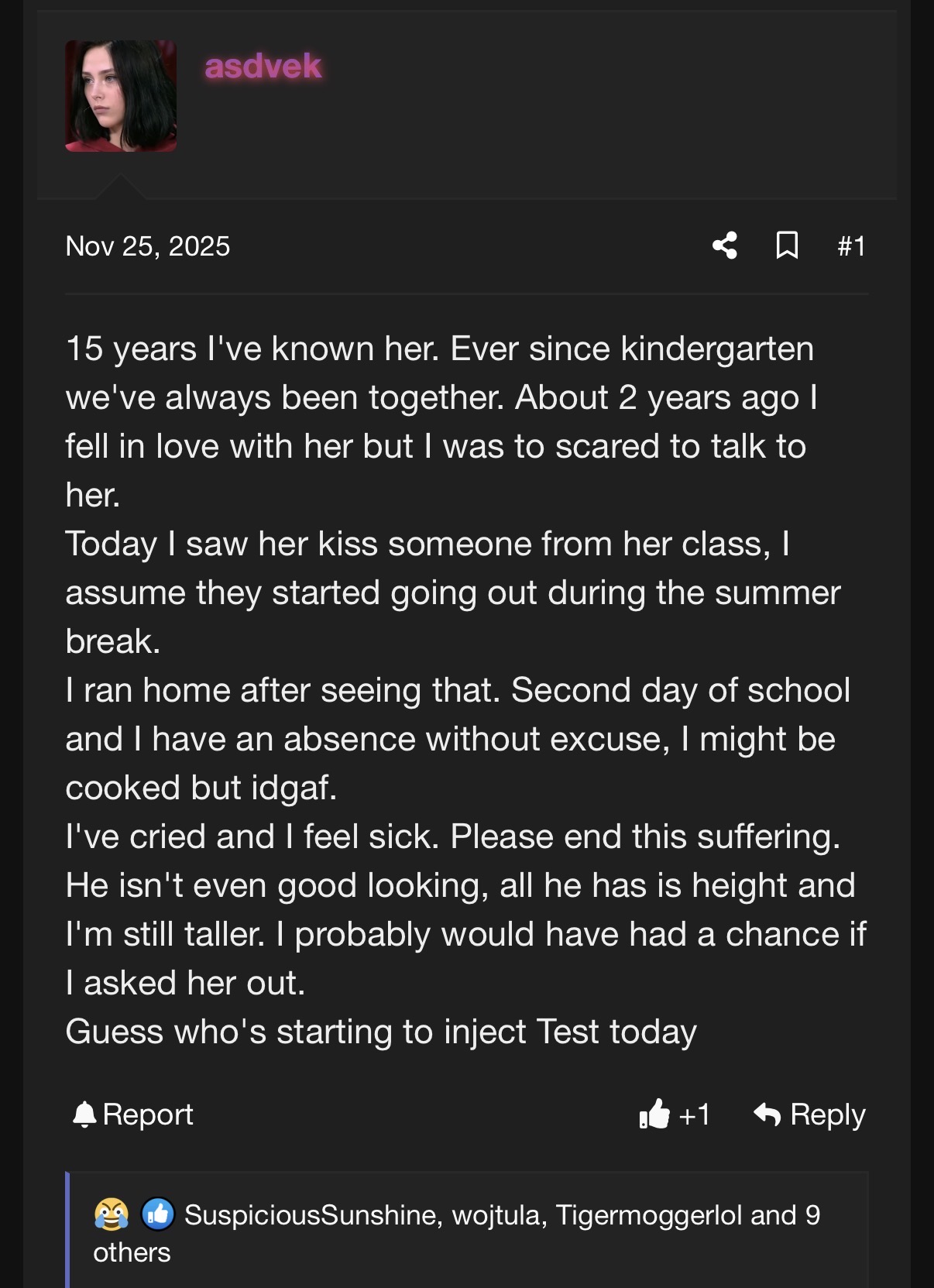
Task: Hit the thumbs-up like icon
Action: coord(654,1115)
